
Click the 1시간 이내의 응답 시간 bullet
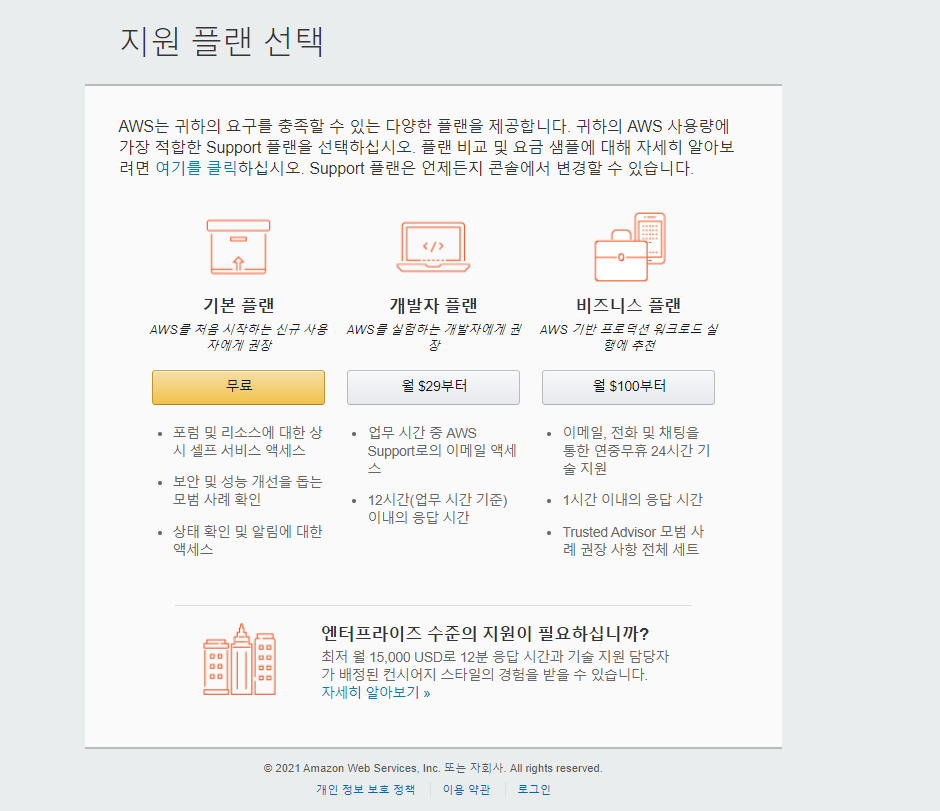(632, 500)
